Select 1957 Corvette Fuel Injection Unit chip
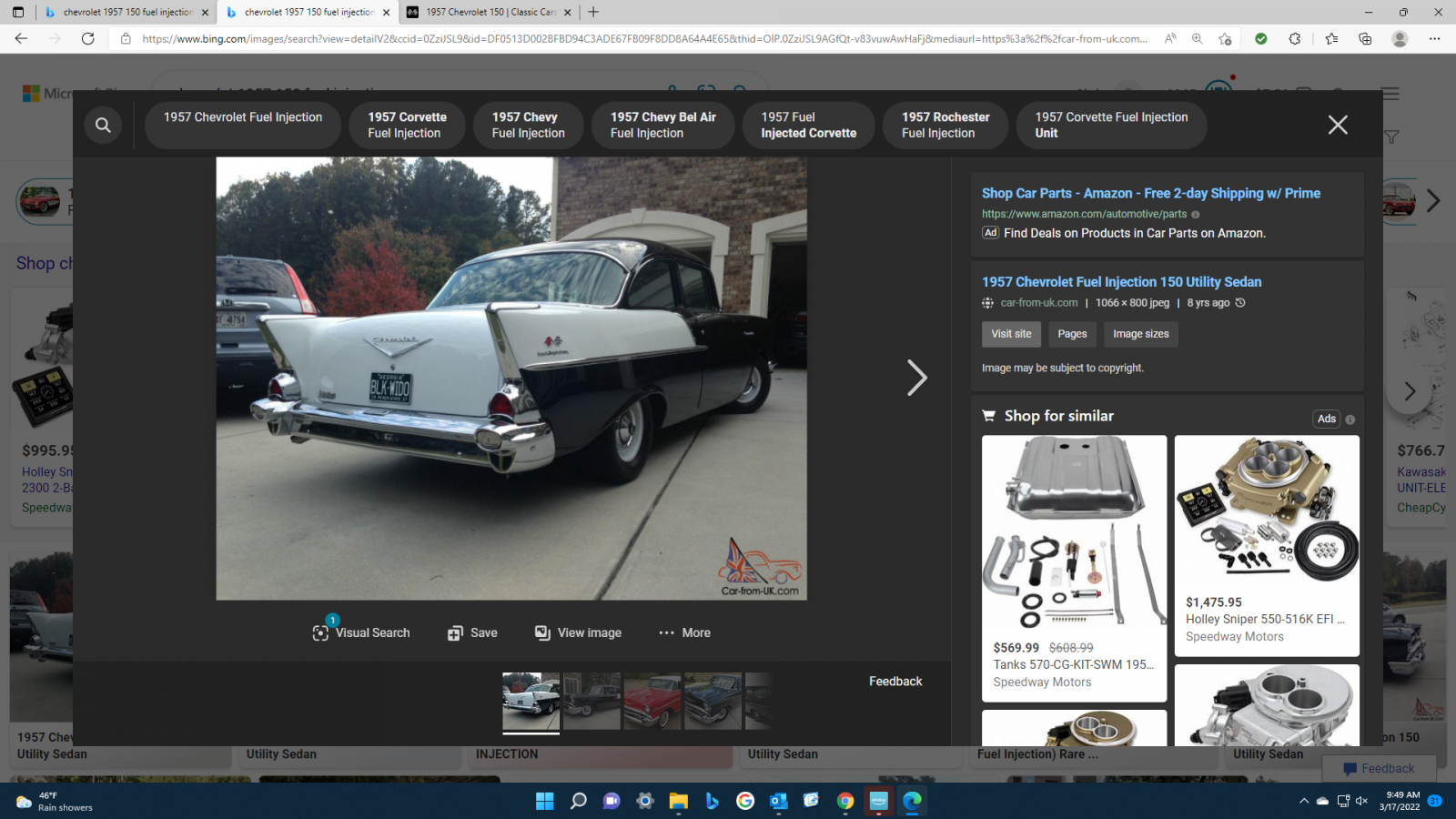The image size is (1456, 819). pos(1111,125)
